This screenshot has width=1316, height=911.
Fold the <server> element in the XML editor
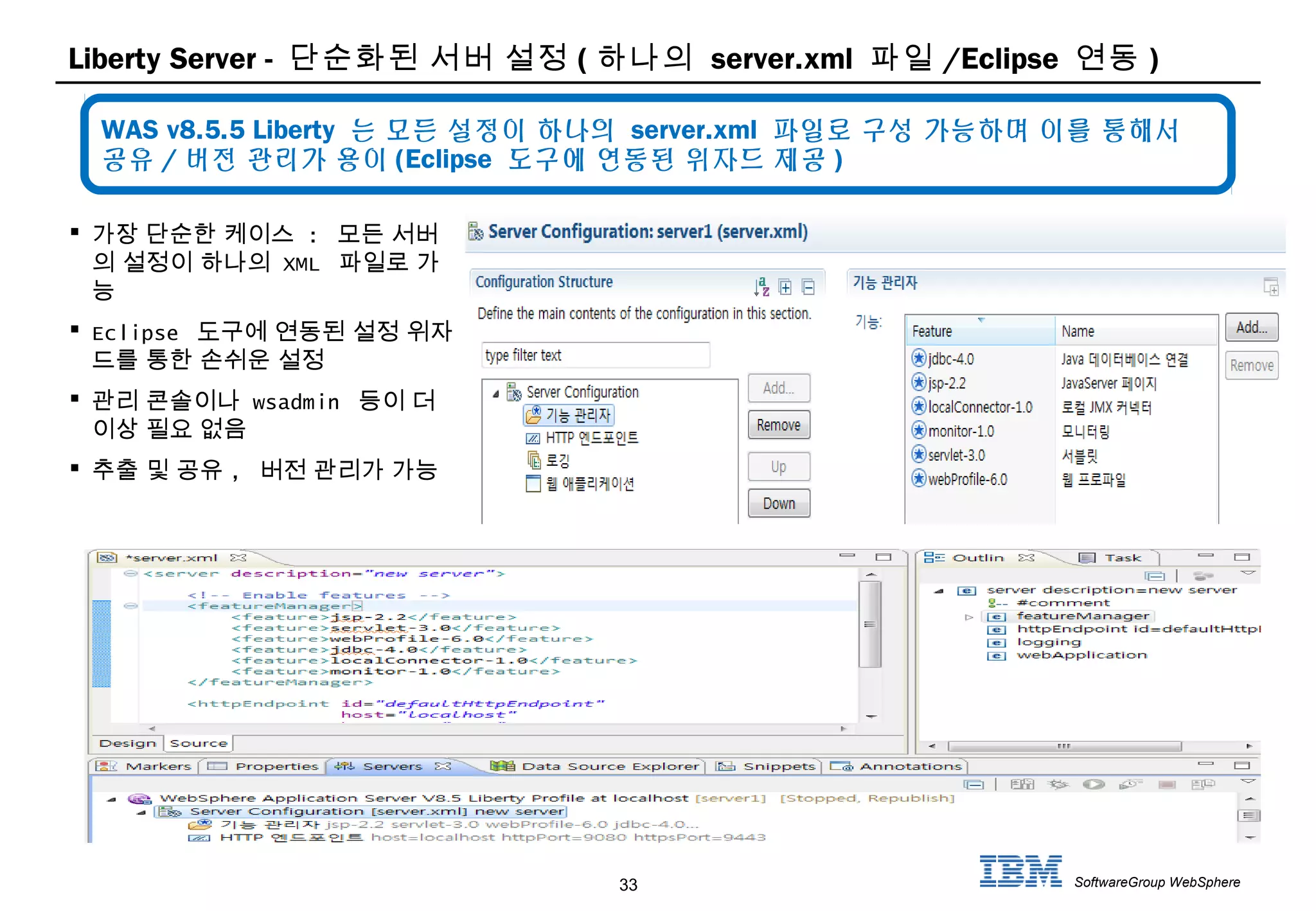tap(130, 574)
